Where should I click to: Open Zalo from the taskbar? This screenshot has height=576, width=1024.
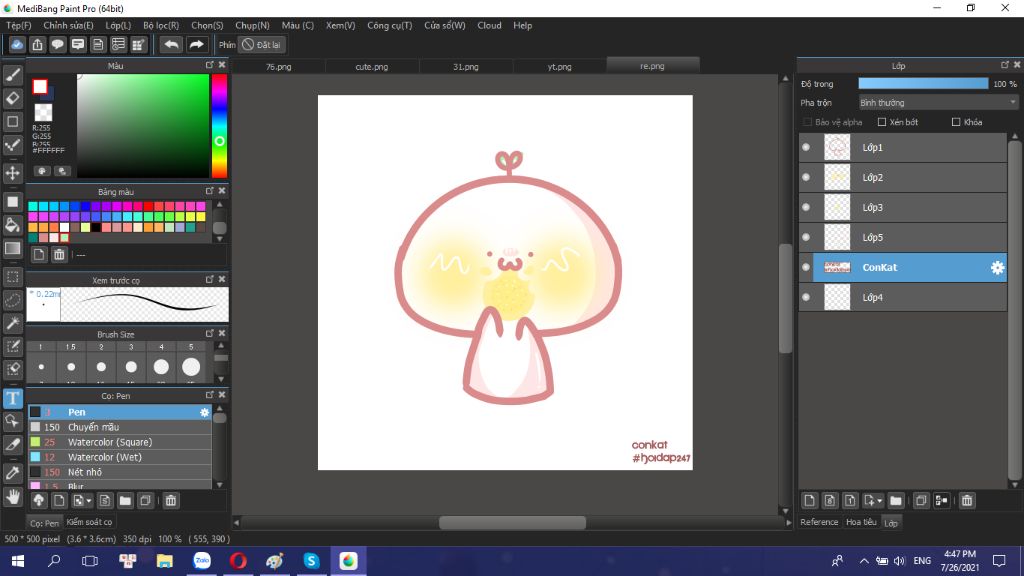tap(202, 561)
